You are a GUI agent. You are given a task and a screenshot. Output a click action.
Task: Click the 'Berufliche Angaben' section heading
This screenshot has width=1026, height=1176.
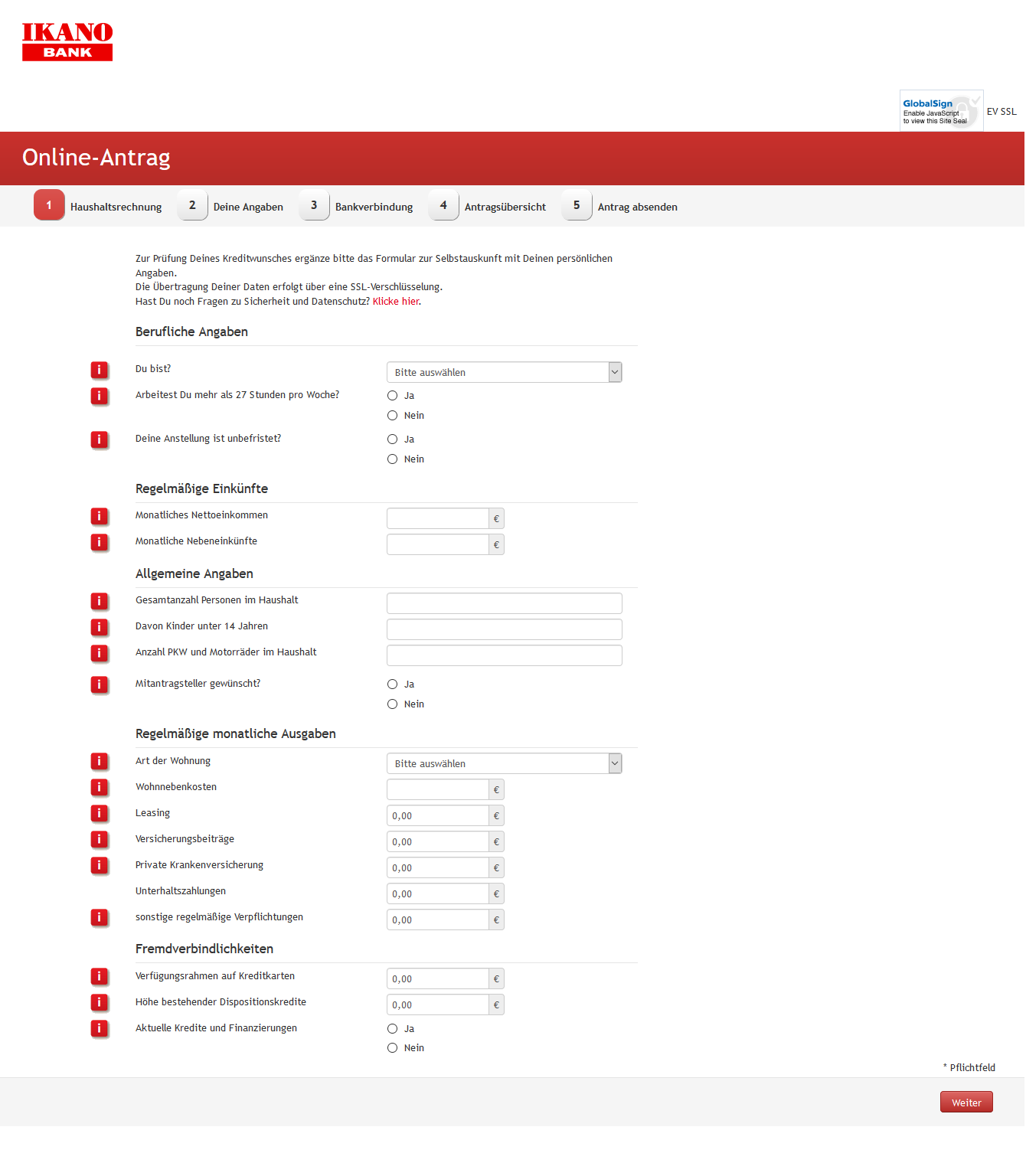(191, 332)
